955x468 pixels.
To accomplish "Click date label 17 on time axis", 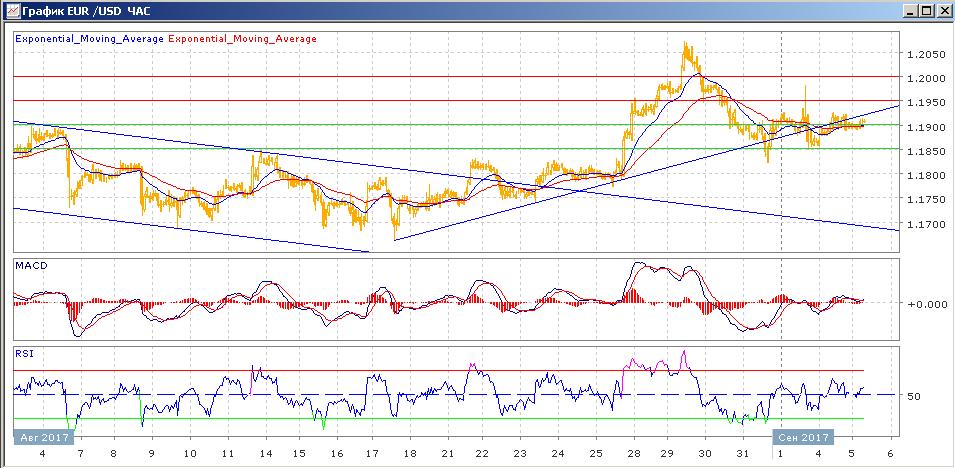I will (372, 454).
